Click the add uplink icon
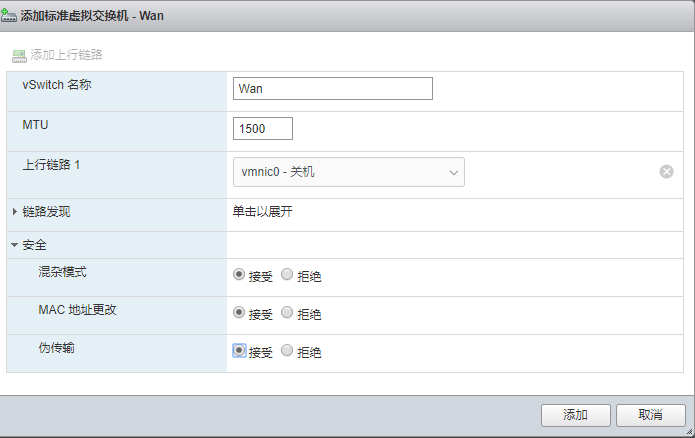 (x=19, y=54)
